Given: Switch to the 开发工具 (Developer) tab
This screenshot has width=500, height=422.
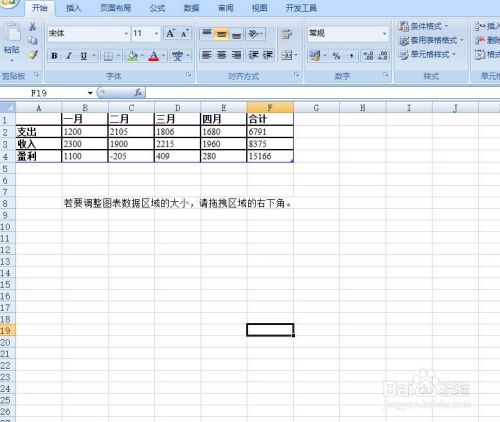Looking at the screenshot, I should (x=301, y=8).
